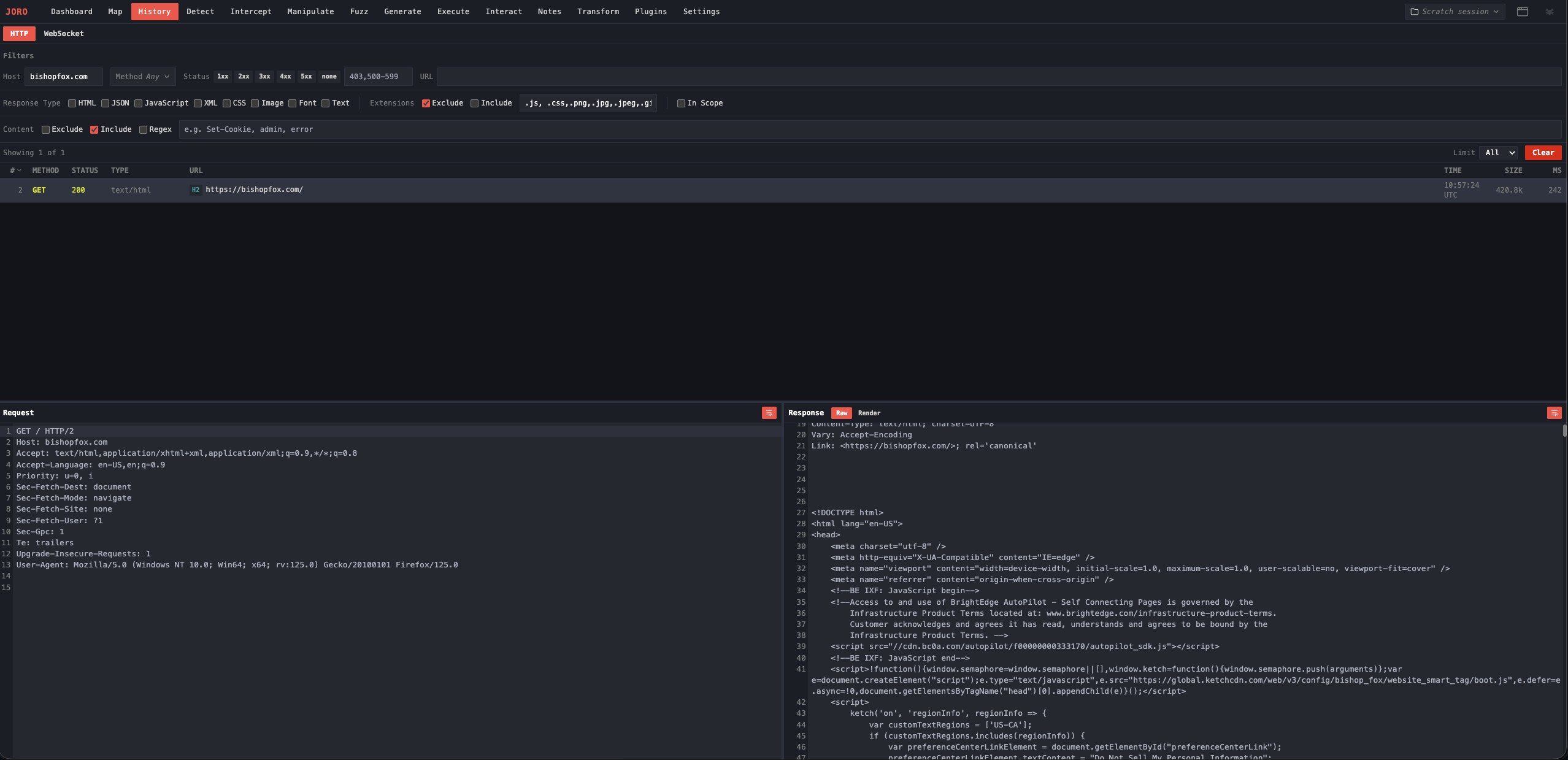Switch to the WebSocket sub-tab
Viewport: 1568px width, 760px height.
(64, 34)
